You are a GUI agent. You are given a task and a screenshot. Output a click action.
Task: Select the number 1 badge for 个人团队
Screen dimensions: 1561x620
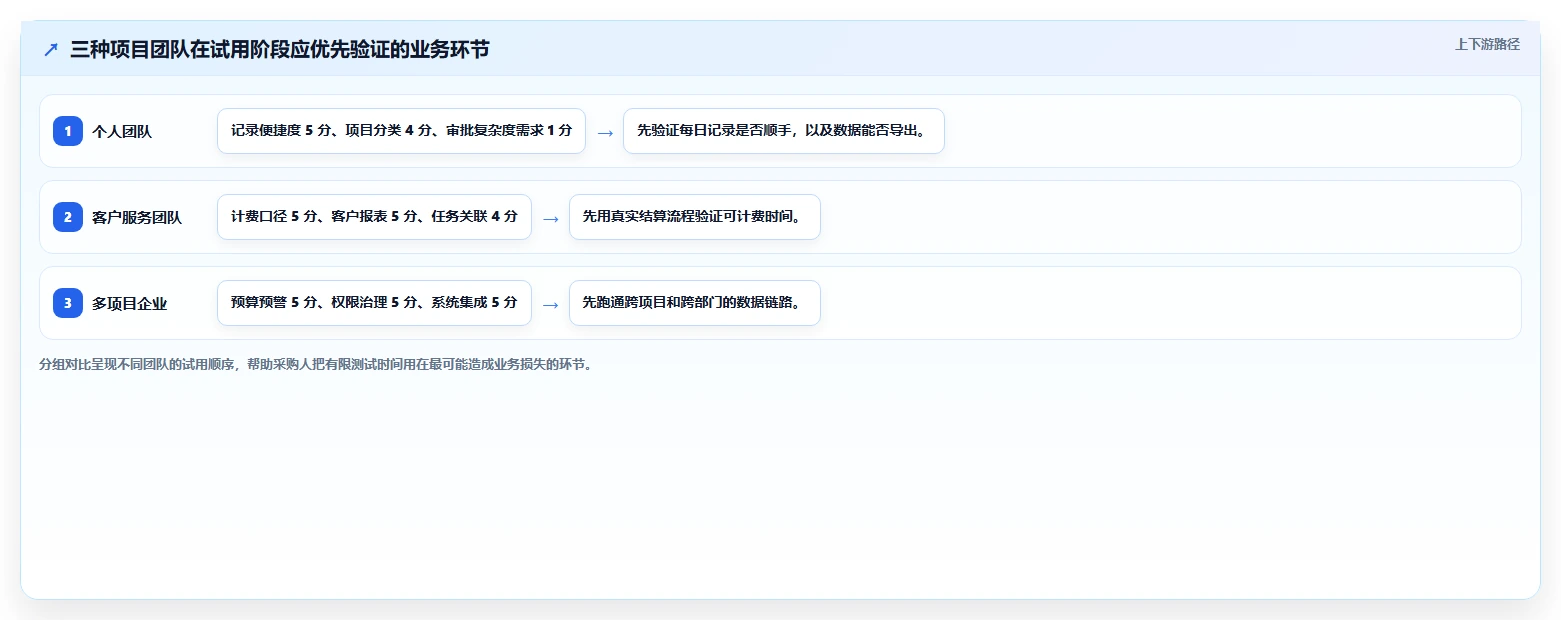coord(68,131)
